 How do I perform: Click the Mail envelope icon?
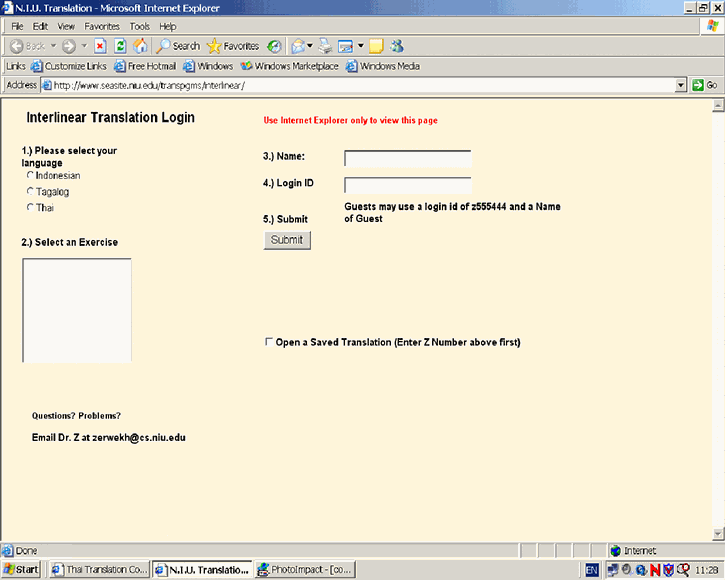click(x=298, y=46)
